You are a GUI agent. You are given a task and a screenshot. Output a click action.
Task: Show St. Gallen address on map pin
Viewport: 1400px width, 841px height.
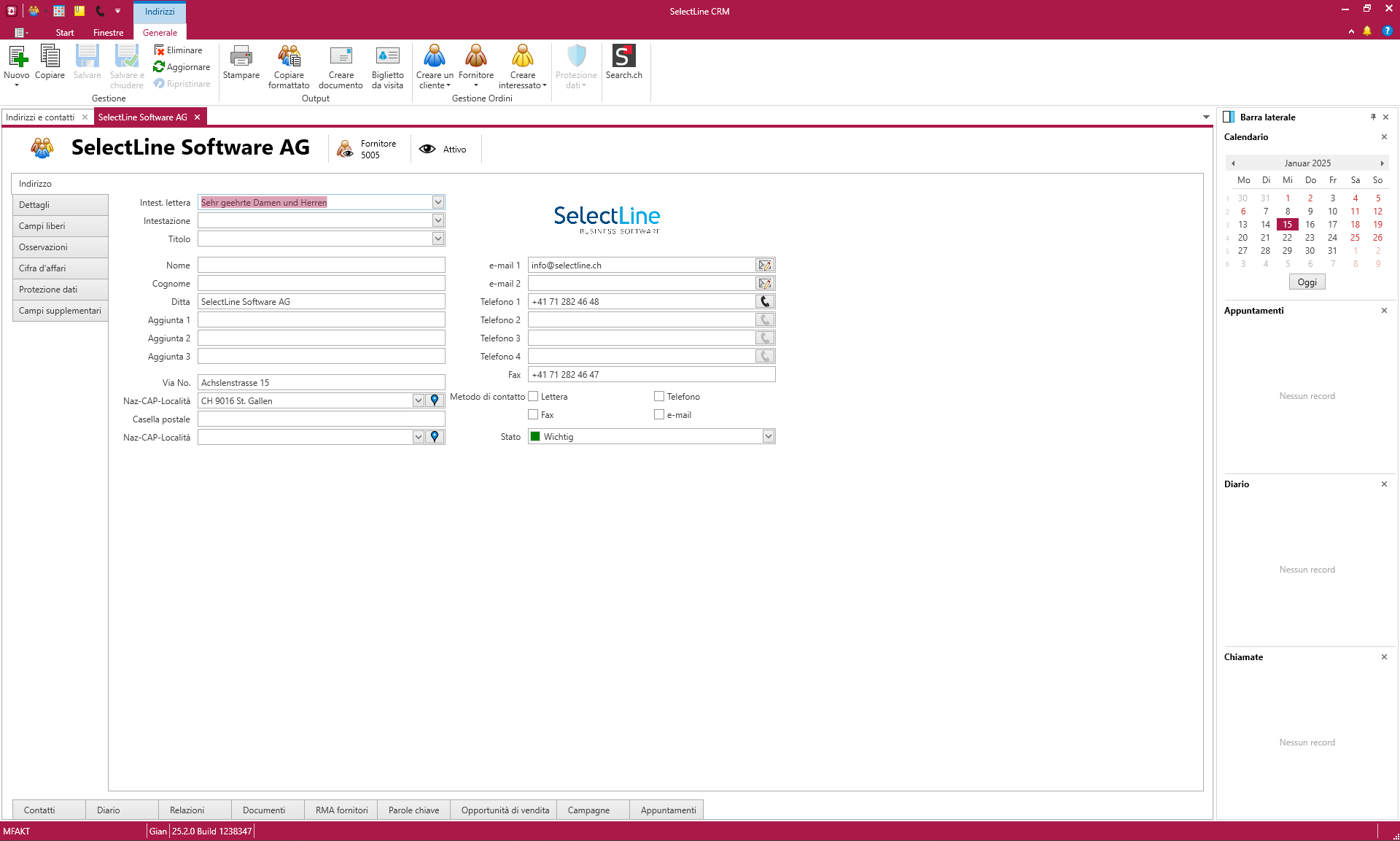(435, 400)
